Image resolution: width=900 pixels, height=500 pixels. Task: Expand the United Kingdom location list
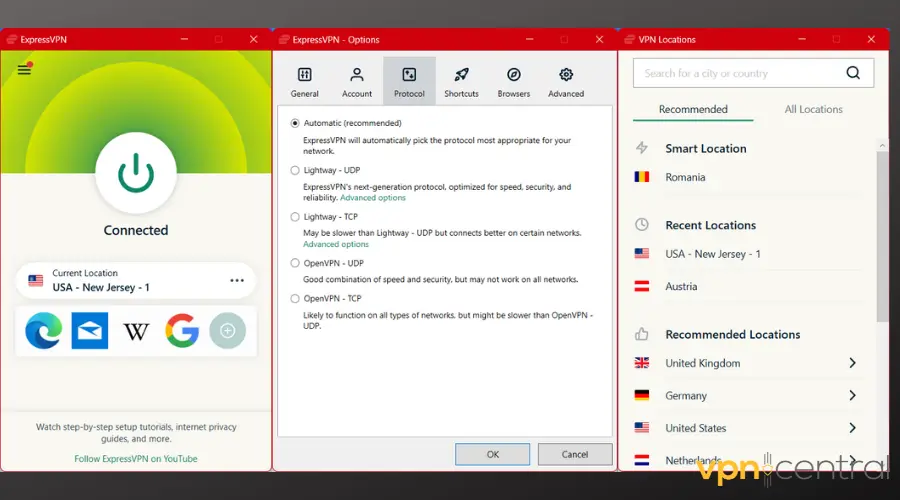[852, 363]
